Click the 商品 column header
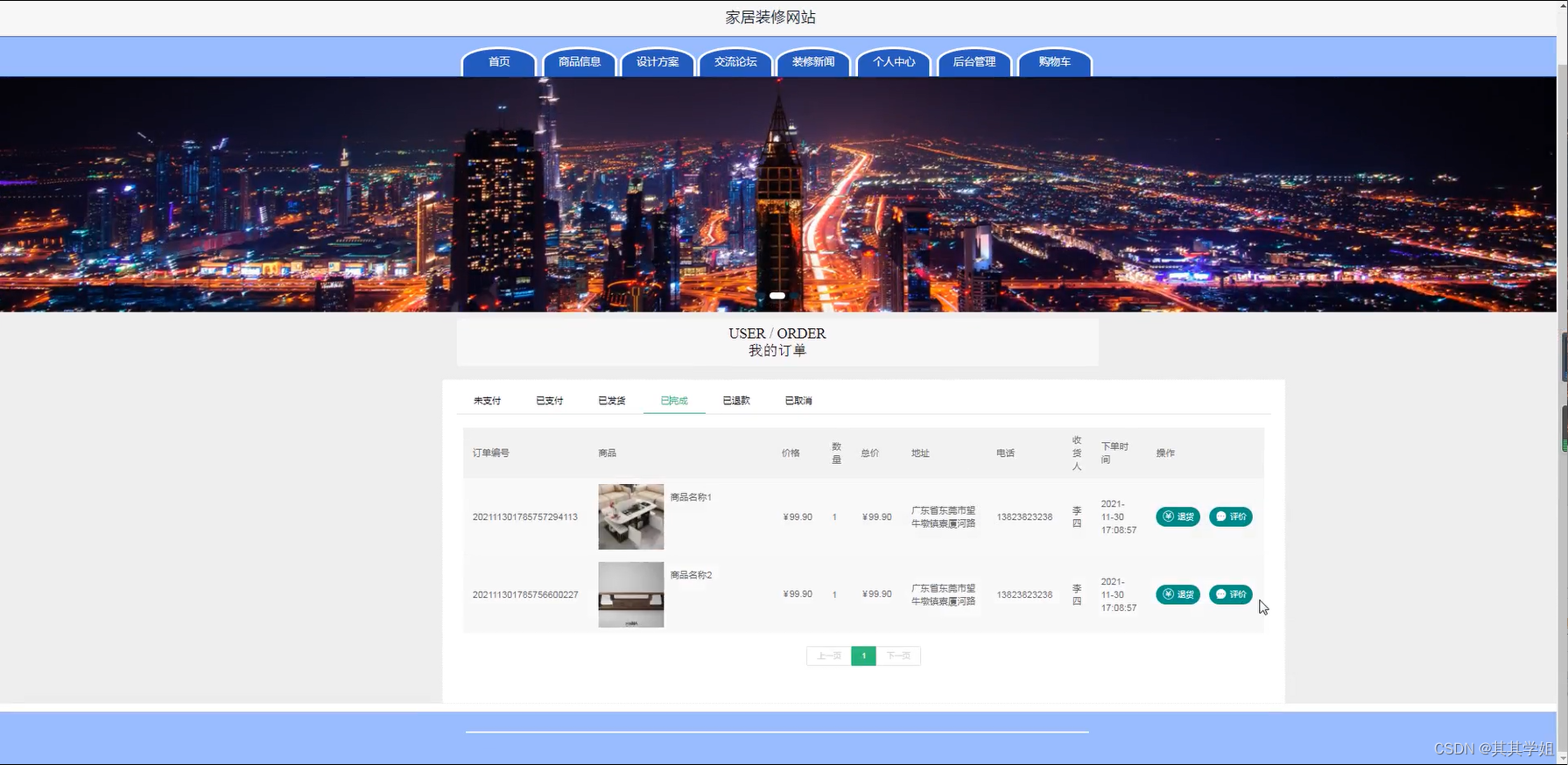 click(608, 453)
